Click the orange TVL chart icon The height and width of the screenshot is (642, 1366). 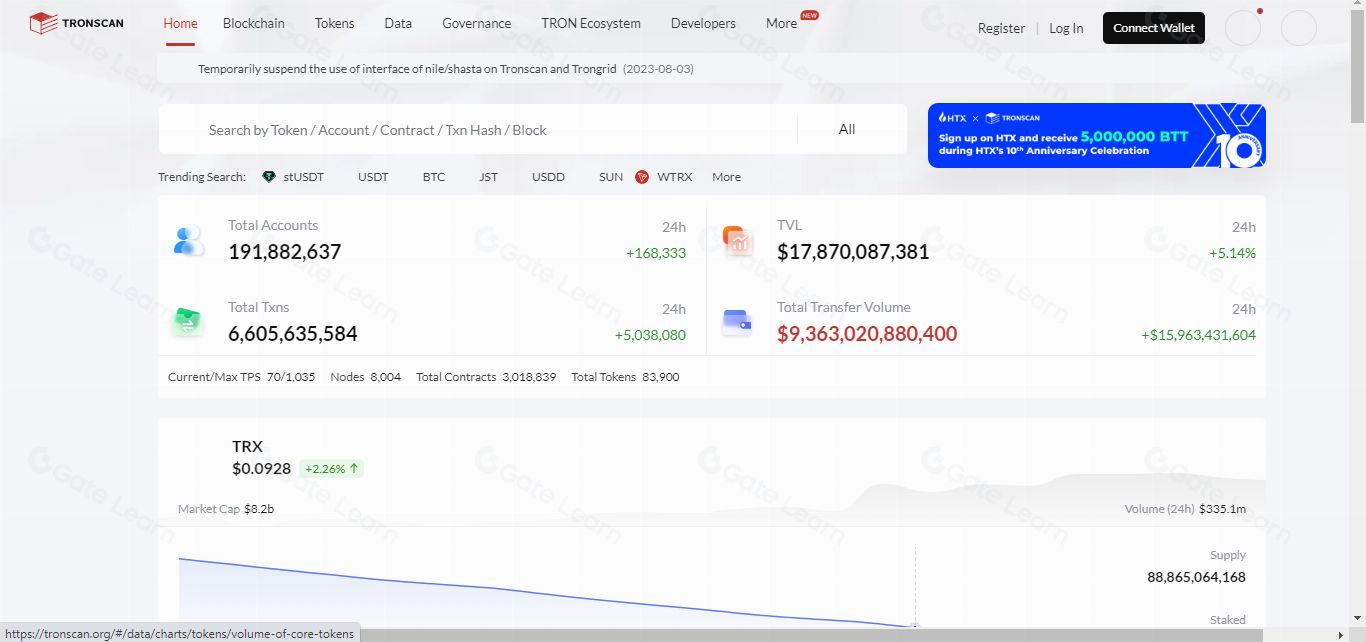pos(737,240)
